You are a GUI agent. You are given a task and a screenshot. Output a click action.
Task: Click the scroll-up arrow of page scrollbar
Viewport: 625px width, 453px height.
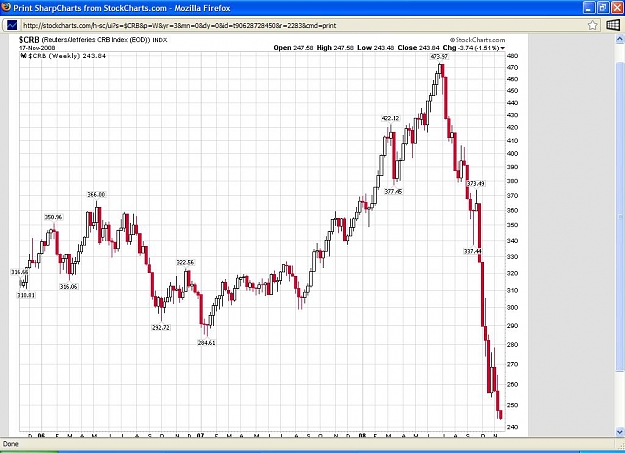(x=620, y=39)
